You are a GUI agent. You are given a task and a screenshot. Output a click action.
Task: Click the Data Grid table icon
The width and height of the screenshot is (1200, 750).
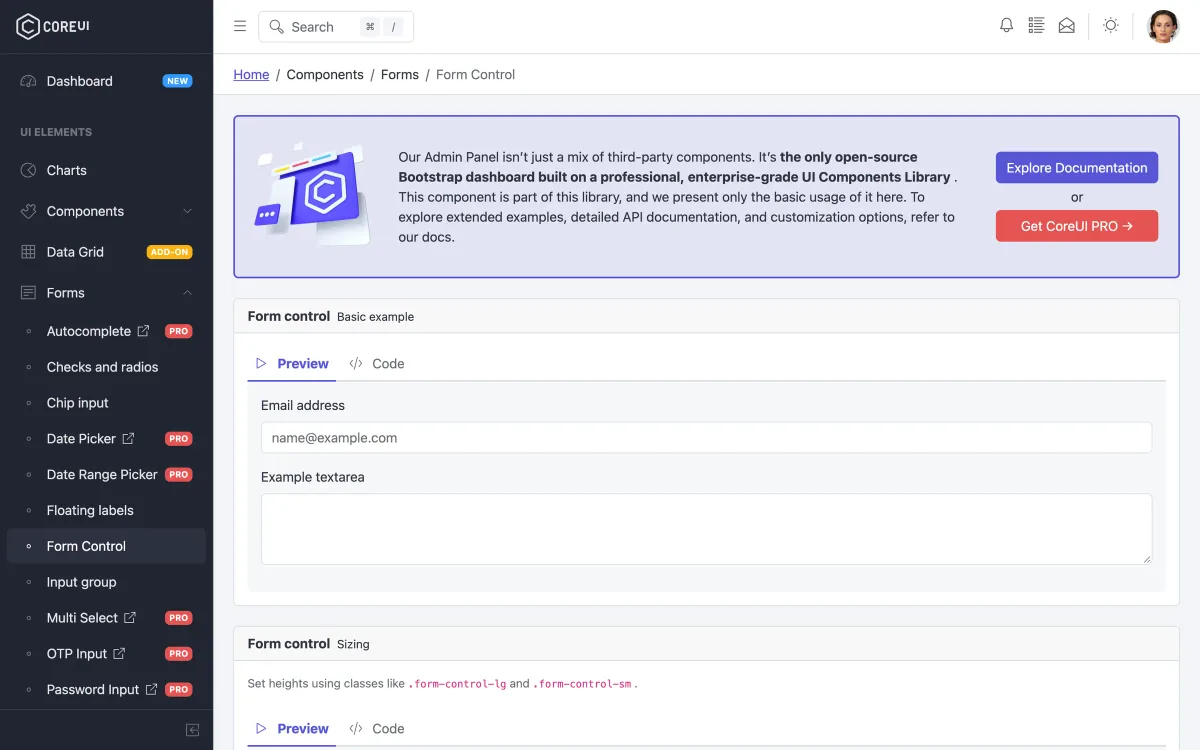28,252
